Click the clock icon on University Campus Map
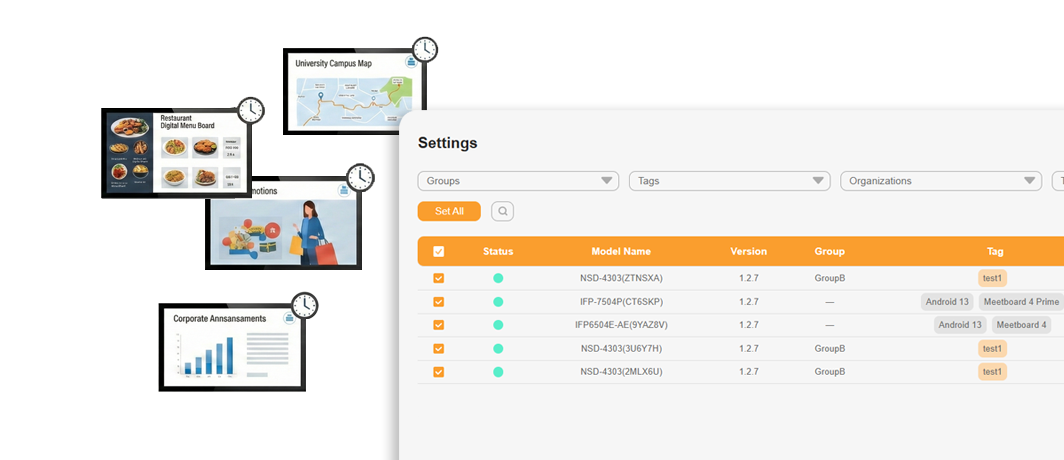Image resolution: width=1064 pixels, height=460 pixels. tap(425, 49)
